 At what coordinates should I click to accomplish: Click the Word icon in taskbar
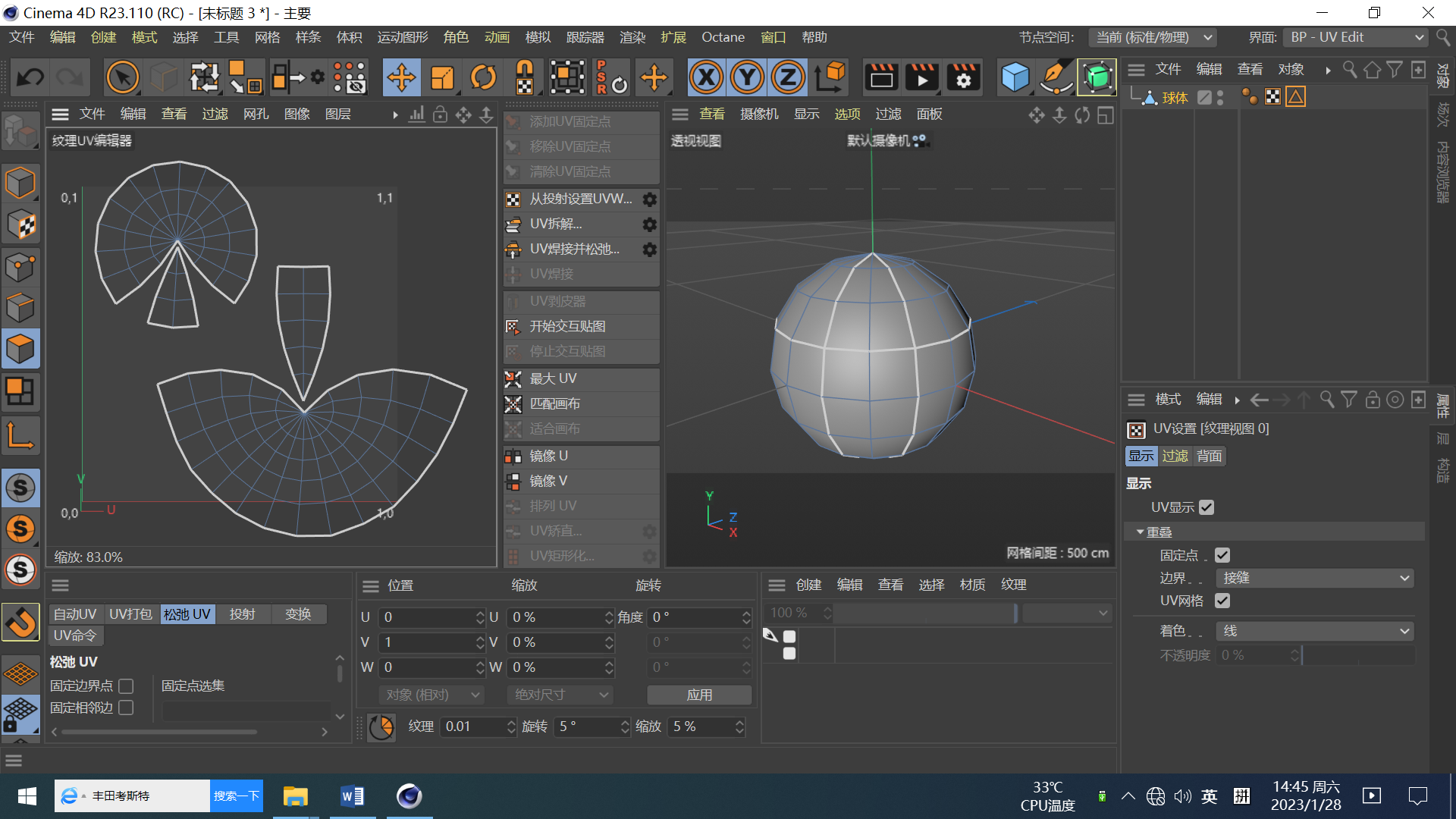tap(353, 795)
